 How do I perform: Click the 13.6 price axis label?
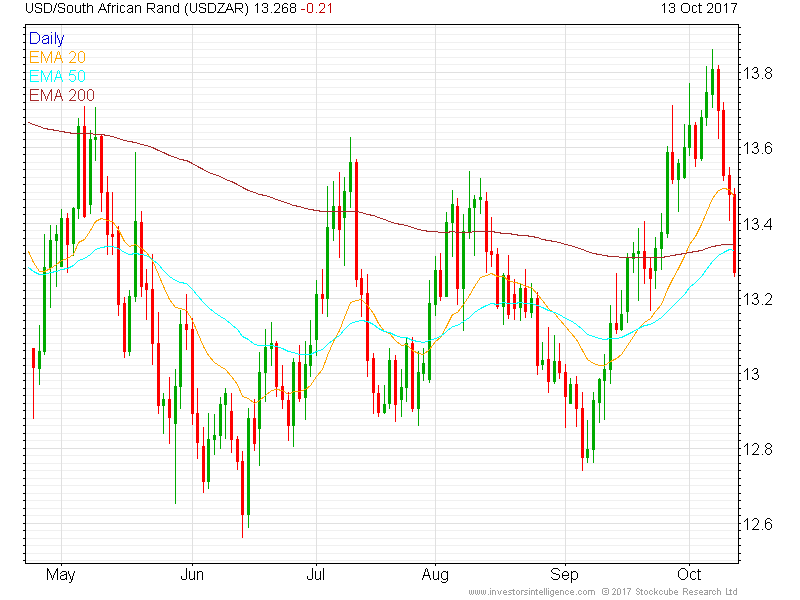pyautogui.click(x=758, y=148)
